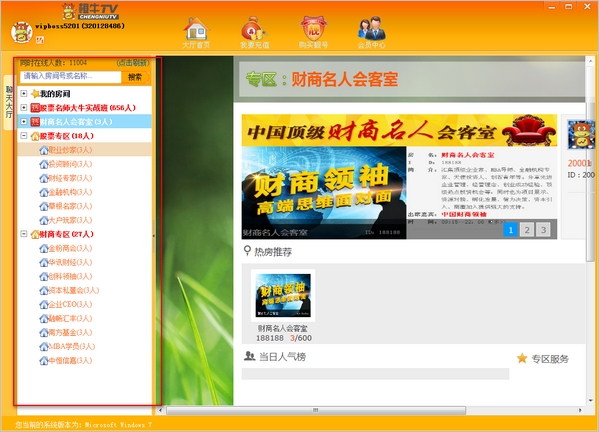
Task: Click the horizontal scrollbar right arrow
Action: 580,410
